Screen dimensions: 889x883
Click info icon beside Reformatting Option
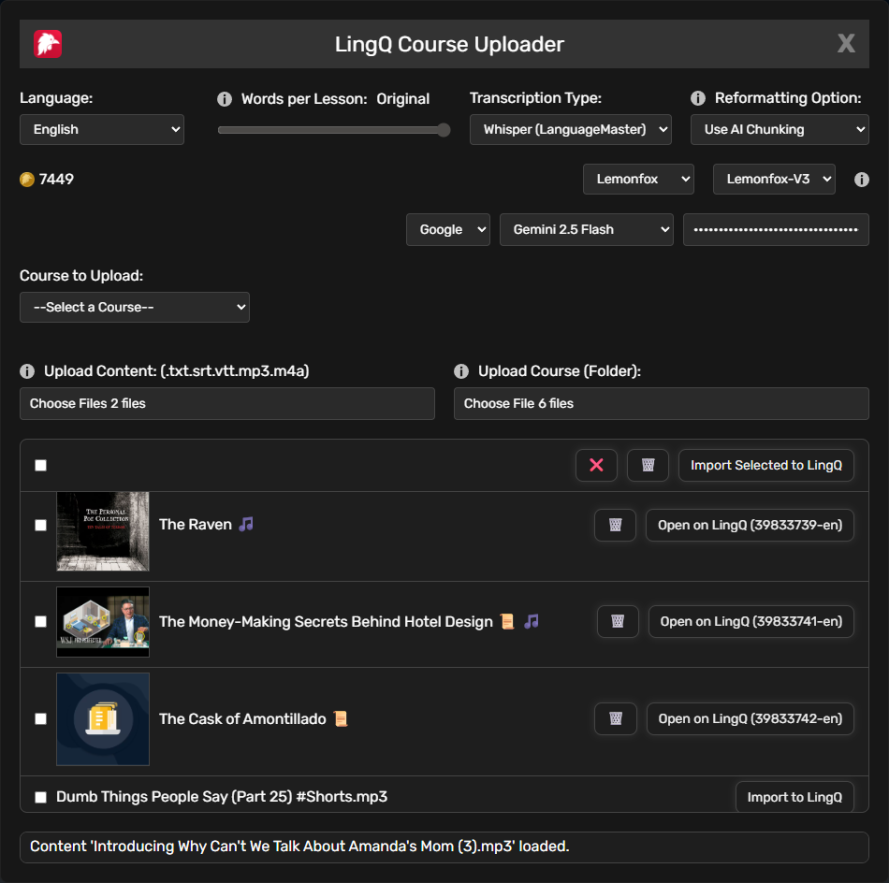pyautogui.click(x=698, y=98)
